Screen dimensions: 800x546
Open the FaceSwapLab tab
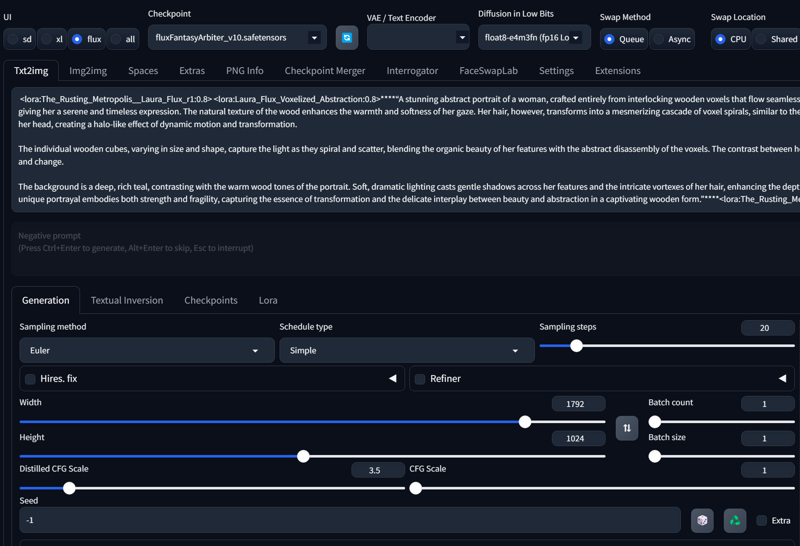pos(488,71)
